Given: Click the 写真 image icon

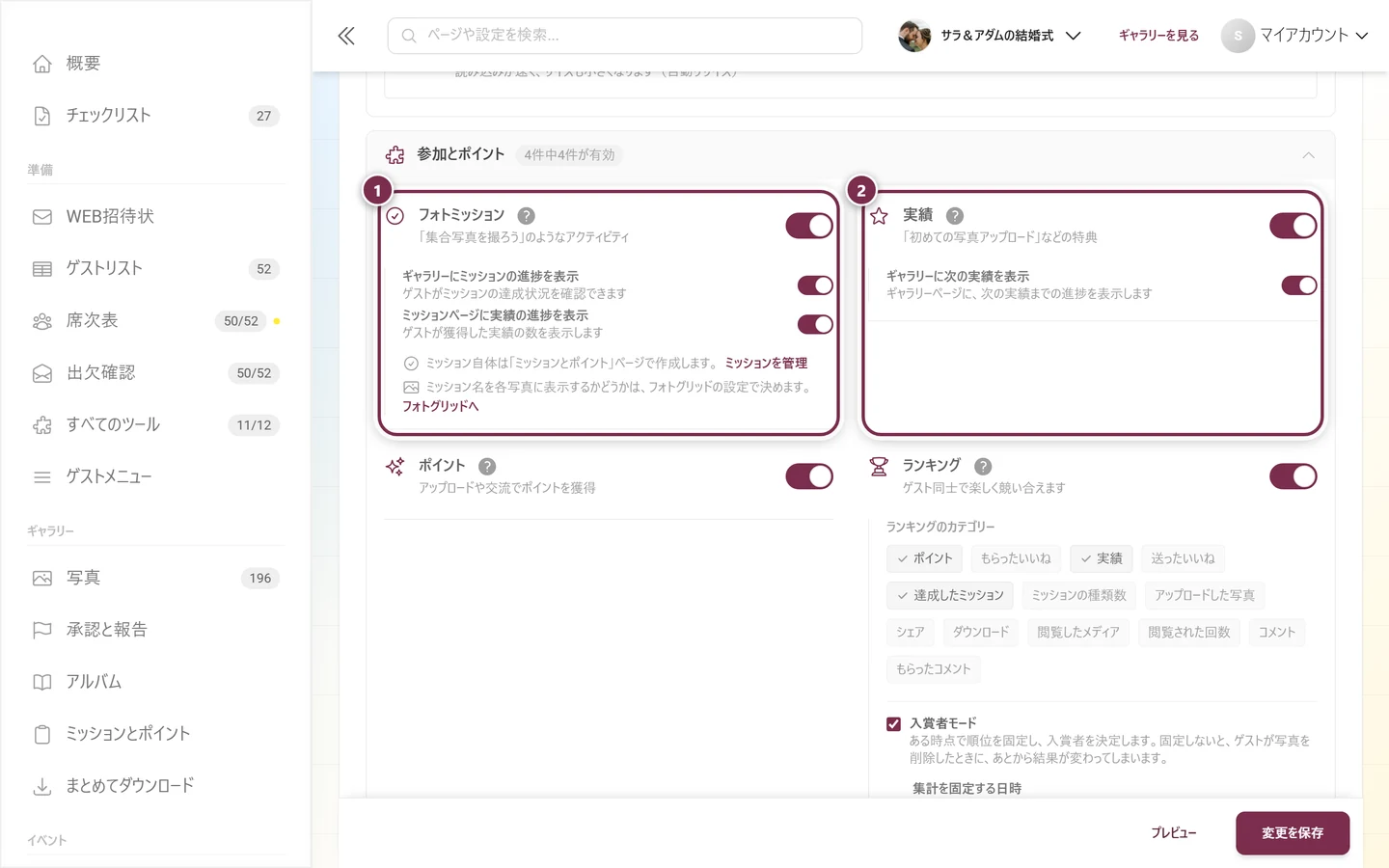Looking at the screenshot, I should click(x=42, y=579).
